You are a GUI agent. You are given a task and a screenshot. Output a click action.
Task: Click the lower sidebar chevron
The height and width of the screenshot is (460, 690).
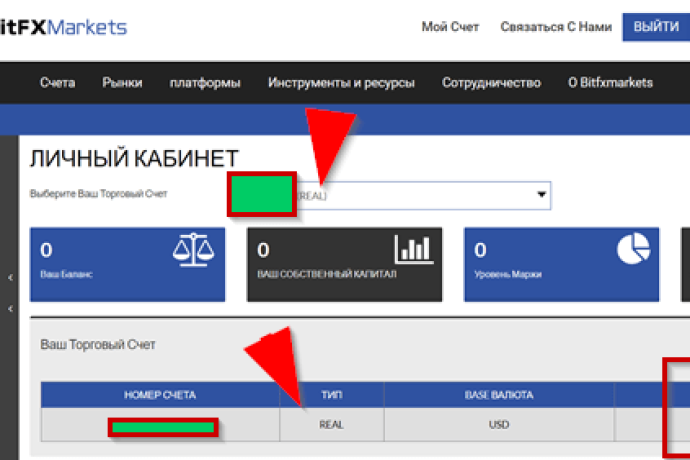10,309
